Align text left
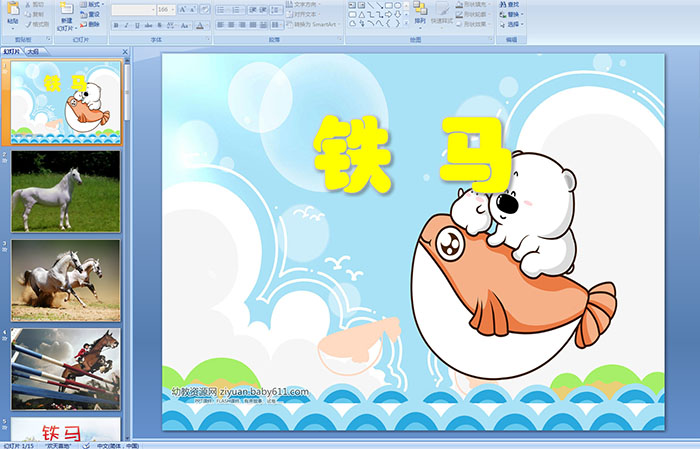 [220, 25]
